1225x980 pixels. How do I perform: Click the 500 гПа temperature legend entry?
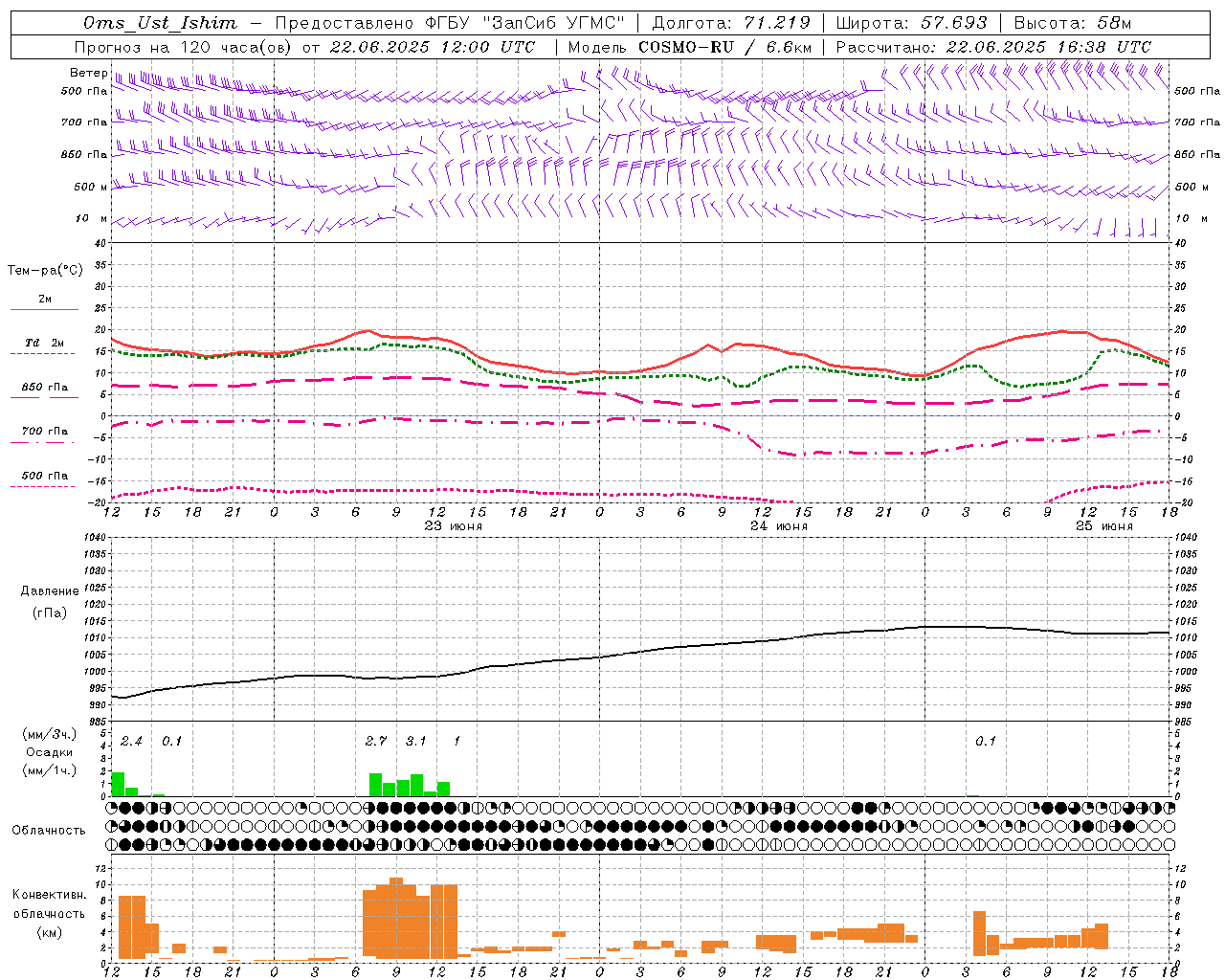point(44,476)
